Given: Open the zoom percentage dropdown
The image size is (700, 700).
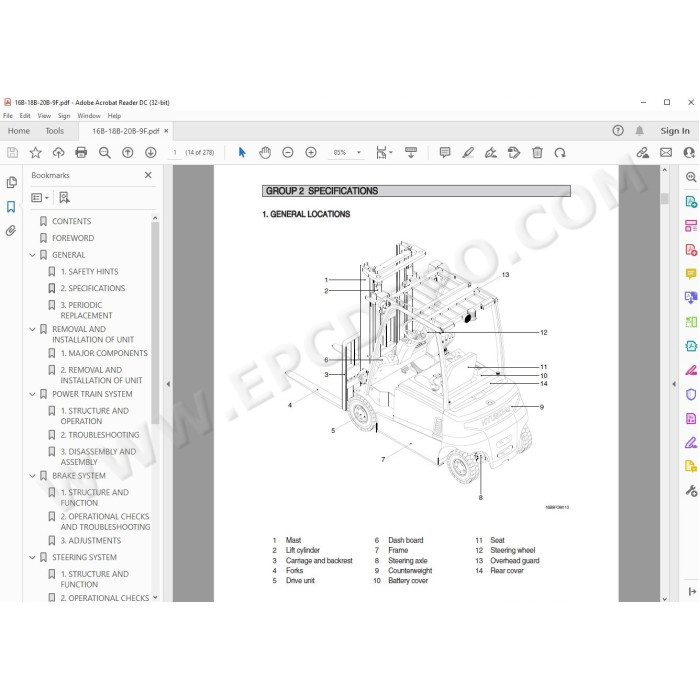Looking at the screenshot, I should click(x=358, y=153).
